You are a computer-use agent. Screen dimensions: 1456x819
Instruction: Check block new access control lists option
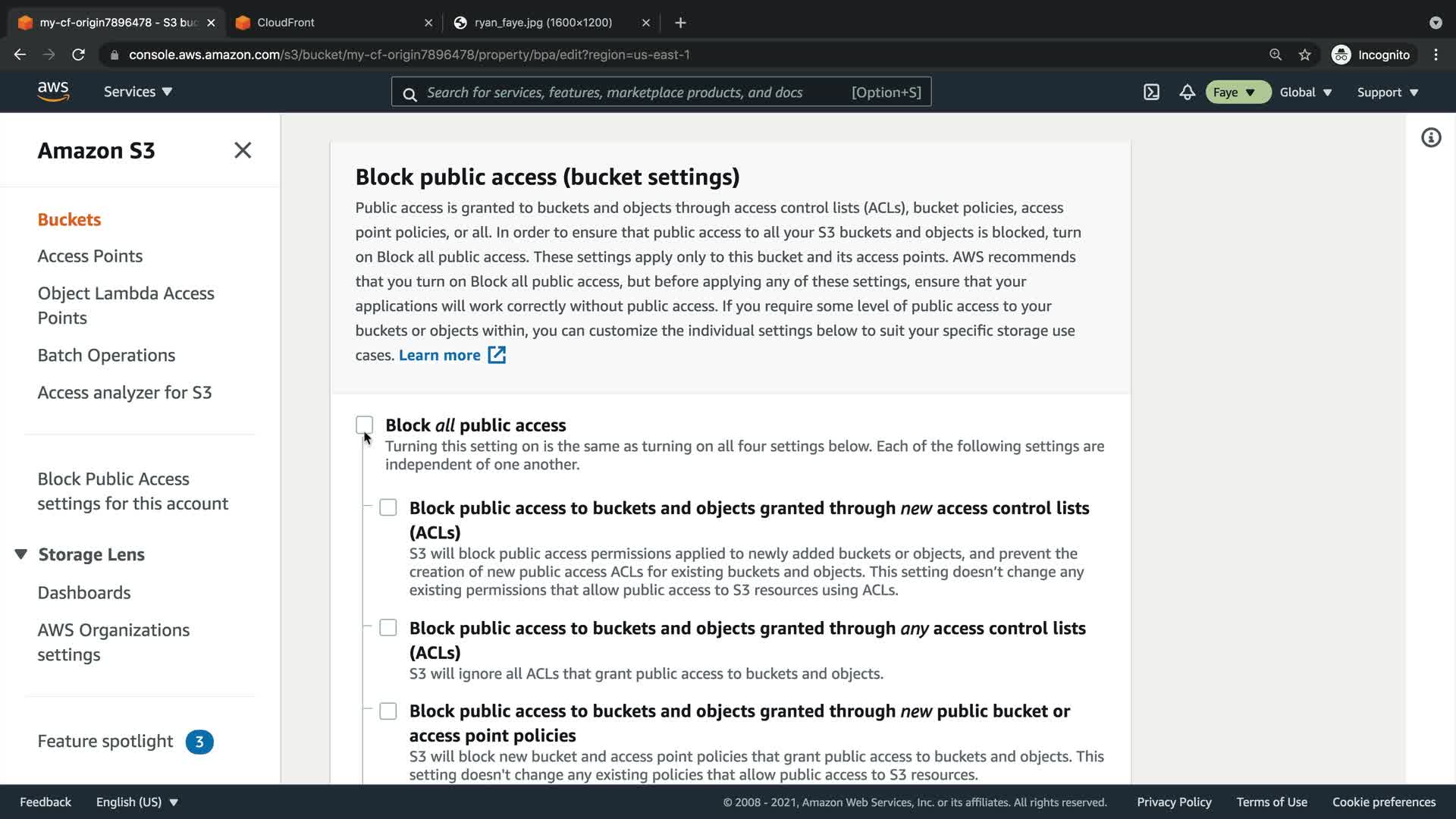tap(388, 507)
